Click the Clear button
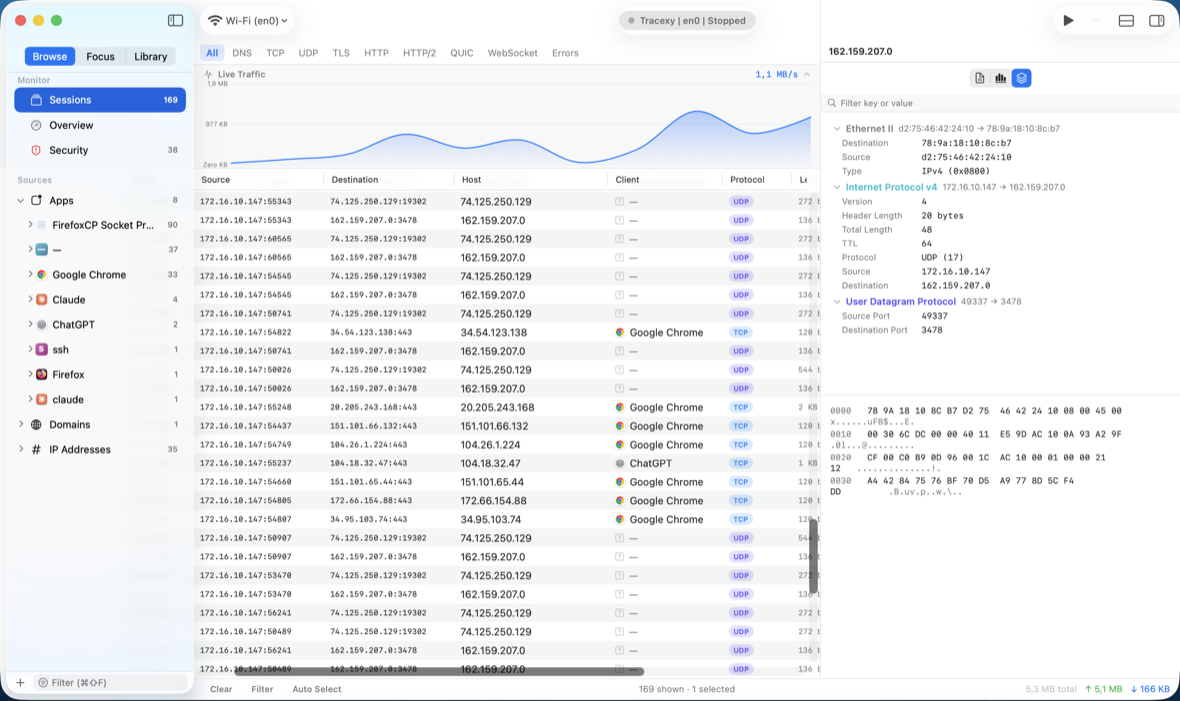1180x701 pixels. (x=221, y=689)
